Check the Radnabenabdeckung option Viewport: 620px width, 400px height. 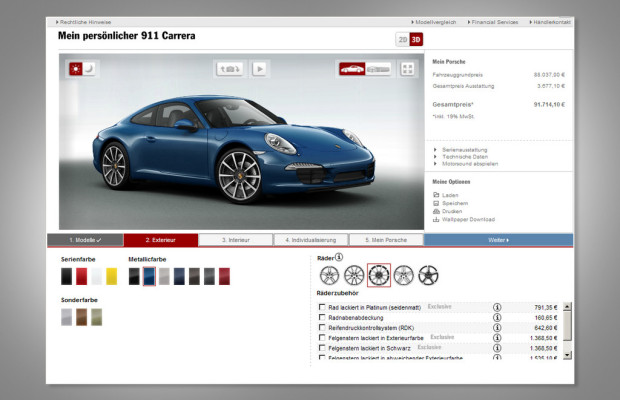(322, 317)
